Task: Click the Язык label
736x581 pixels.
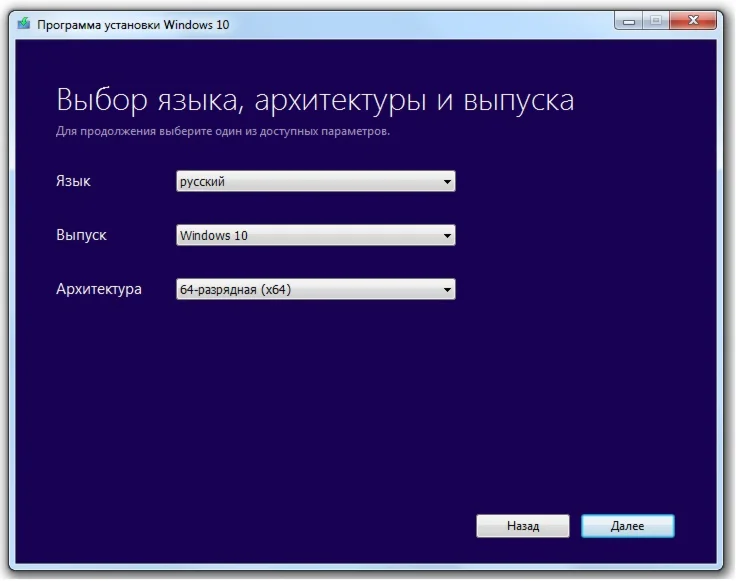Action: (73, 181)
